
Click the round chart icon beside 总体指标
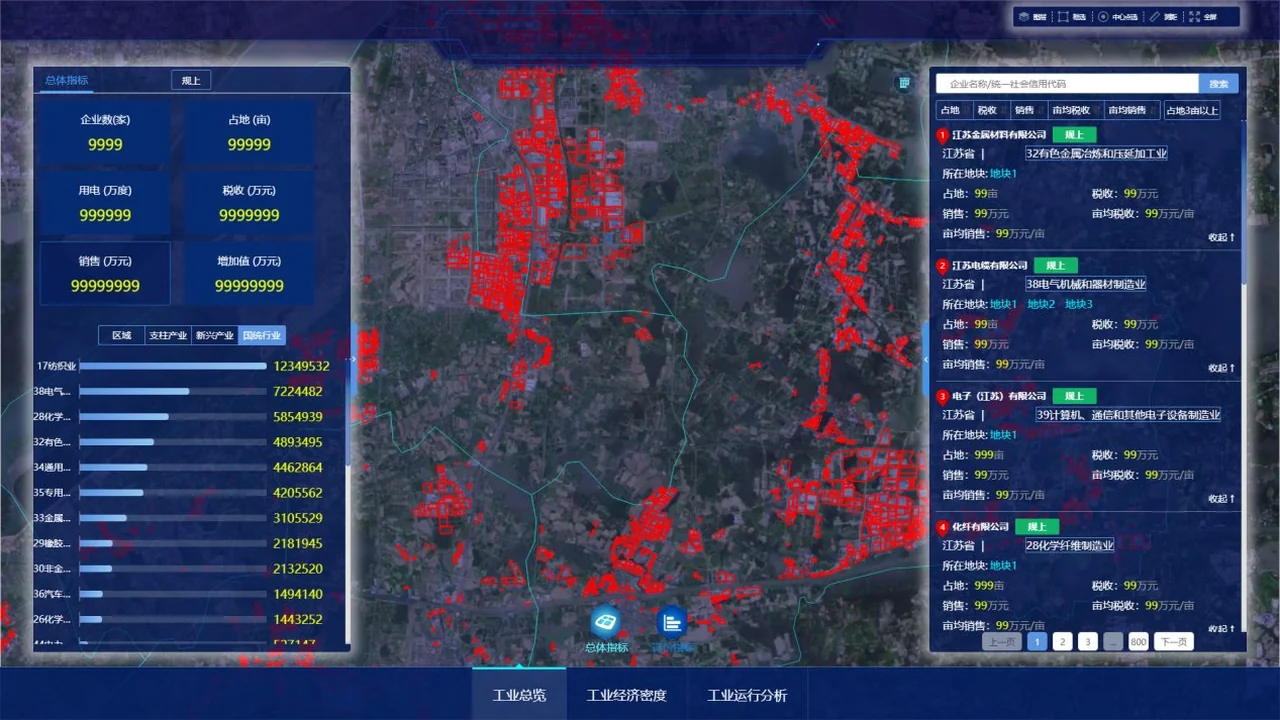click(x=672, y=622)
